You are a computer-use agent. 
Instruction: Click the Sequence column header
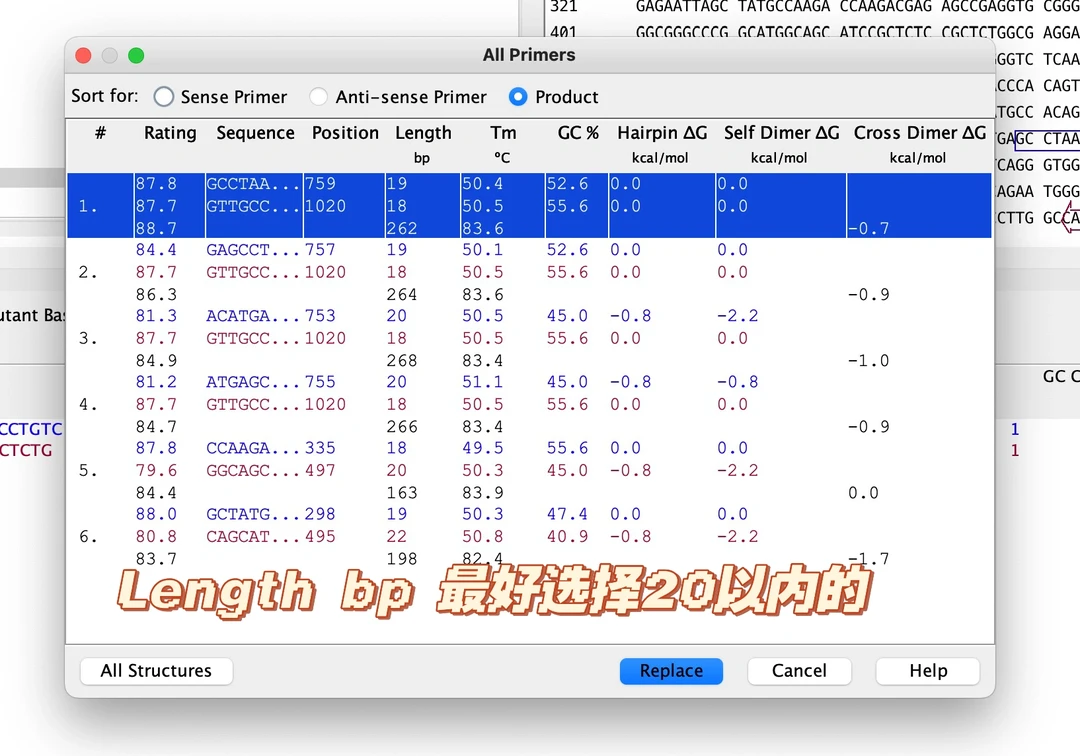click(256, 133)
